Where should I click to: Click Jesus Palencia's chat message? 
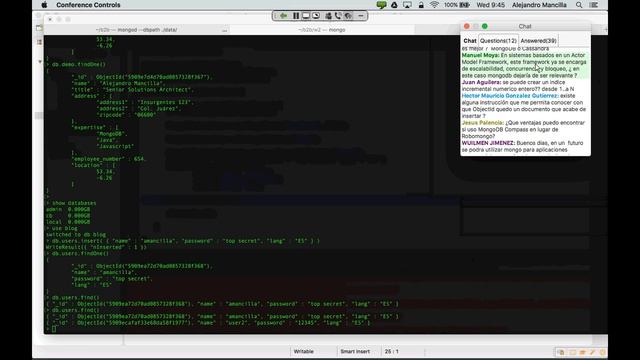[x=524, y=129]
